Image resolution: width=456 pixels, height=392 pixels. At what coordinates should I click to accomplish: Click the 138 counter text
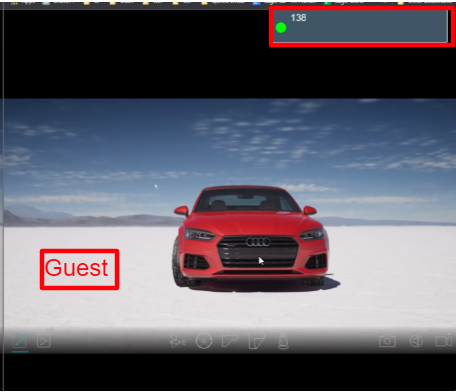[298, 18]
